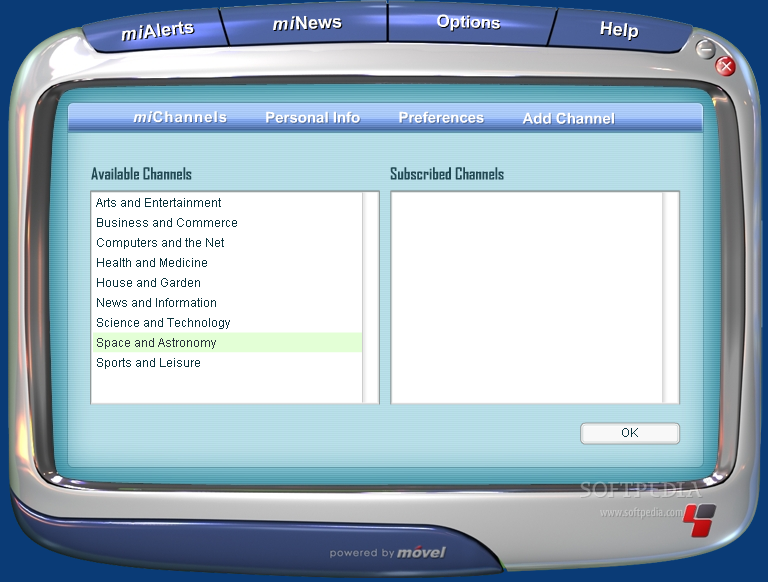Select Business and Commerce channel
This screenshot has height=582, width=768.
(x=227, y=223)
